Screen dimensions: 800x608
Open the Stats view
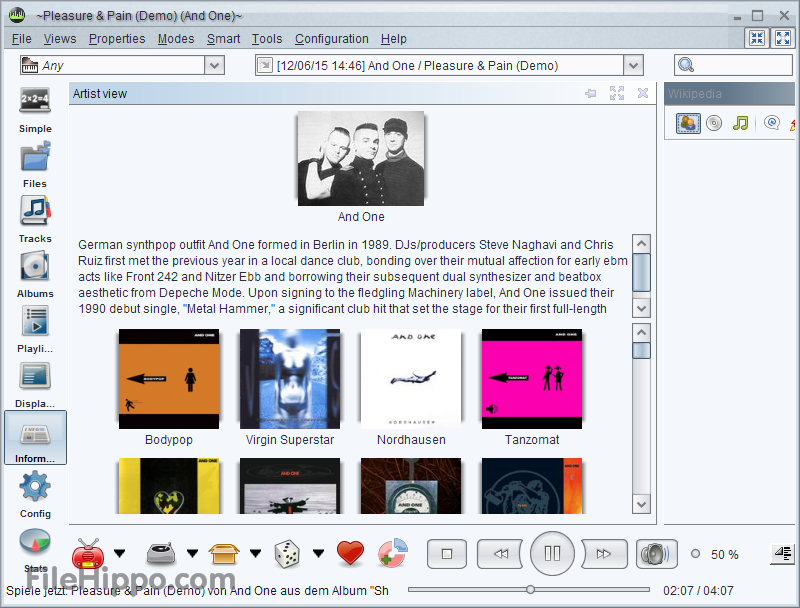click(x=35, y=550)
